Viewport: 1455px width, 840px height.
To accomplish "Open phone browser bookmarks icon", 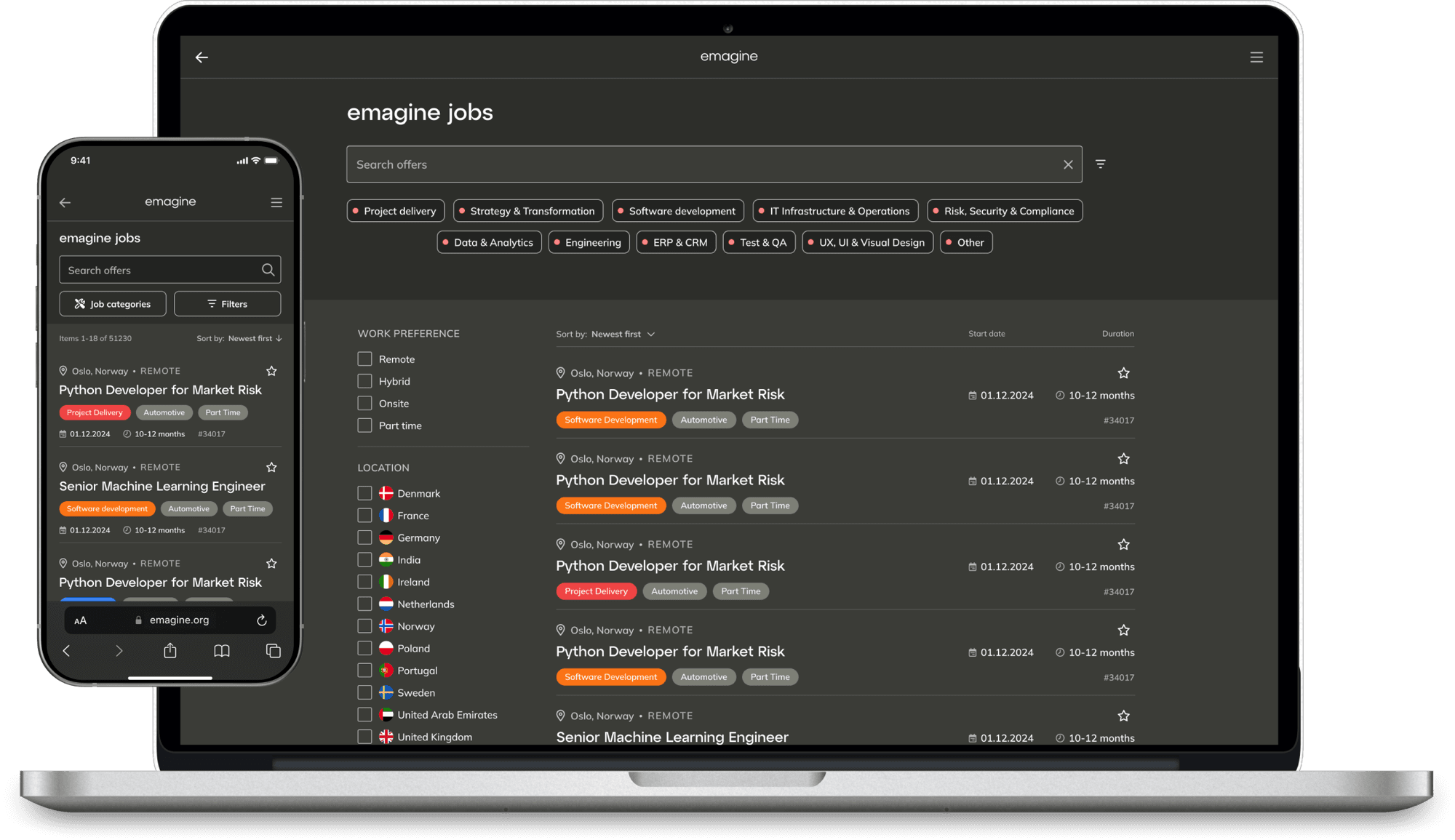I will coord(222,651).
